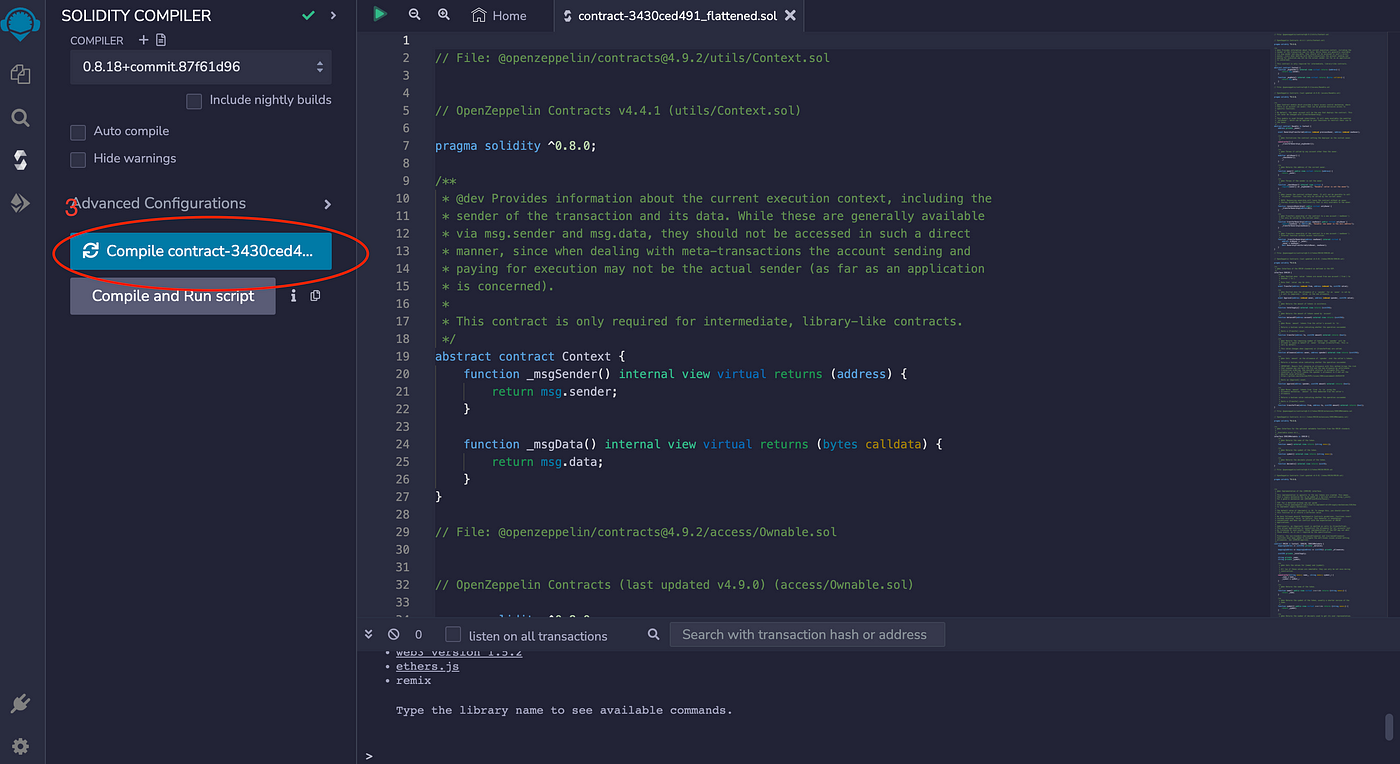Click 'function _msgData()' code line

coord(703,444)
